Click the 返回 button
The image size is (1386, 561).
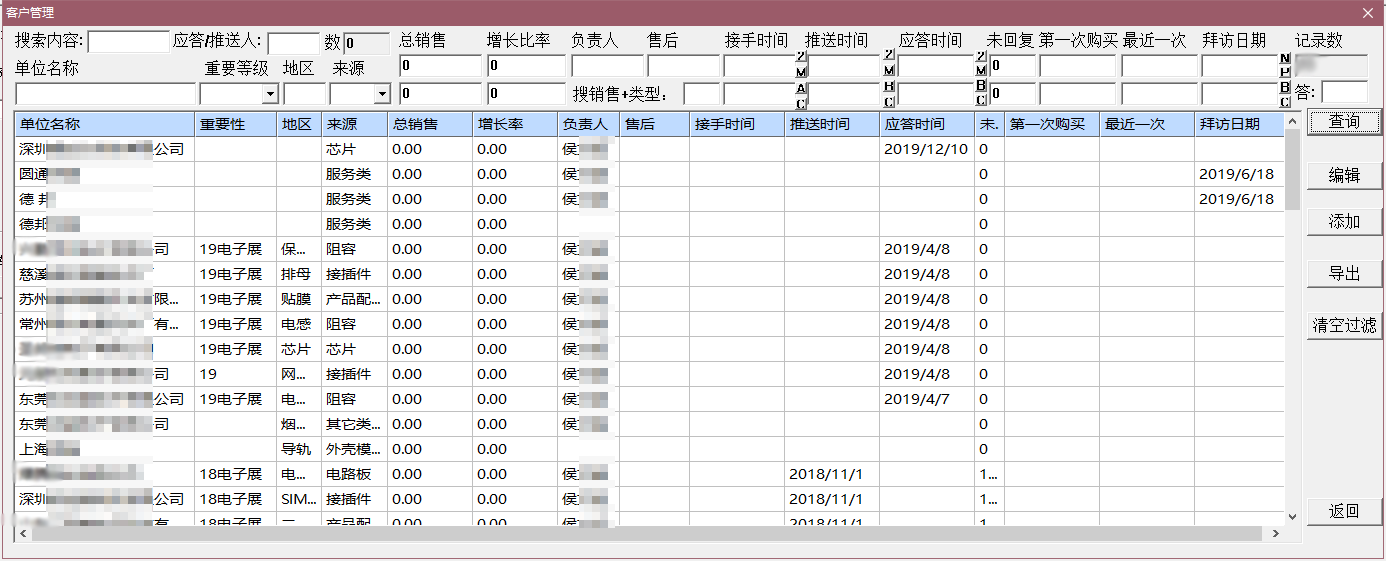1344,511
